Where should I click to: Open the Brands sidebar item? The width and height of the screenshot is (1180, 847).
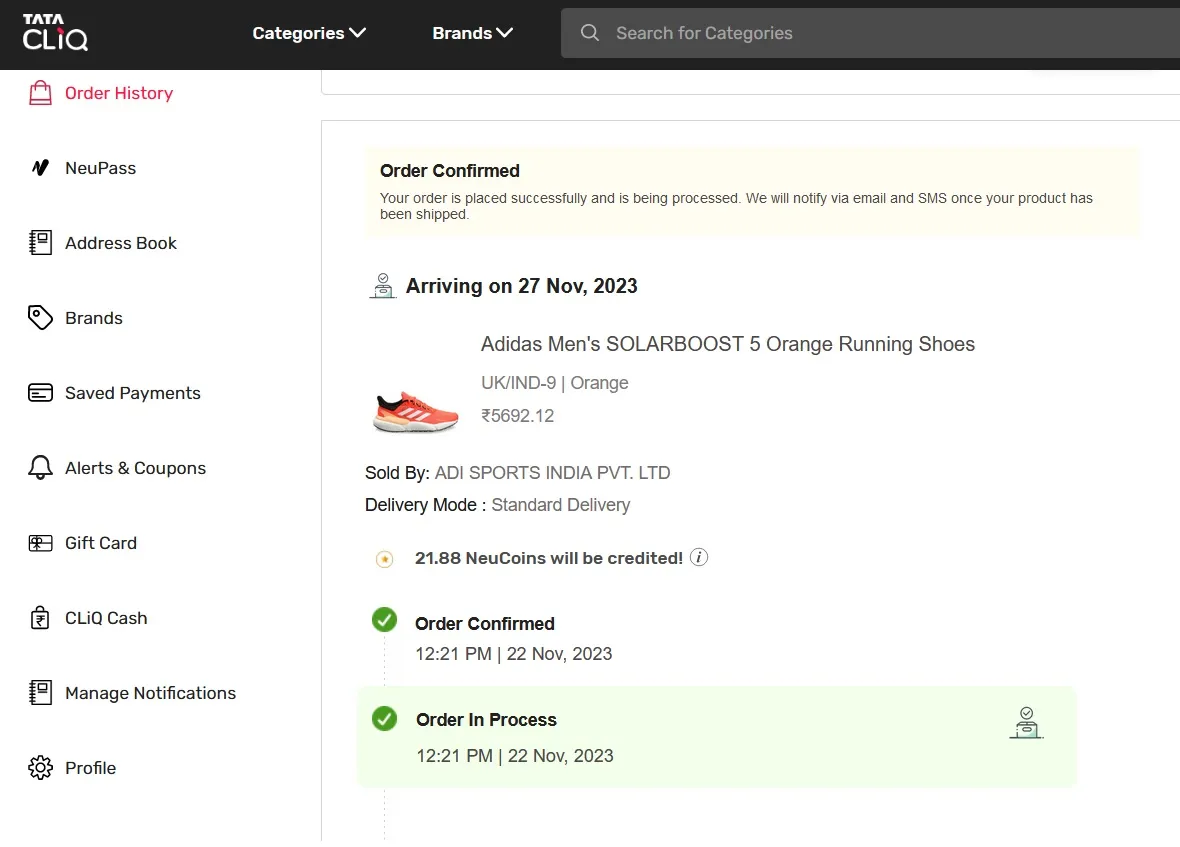pyautogui.click(x=94, y=318)
